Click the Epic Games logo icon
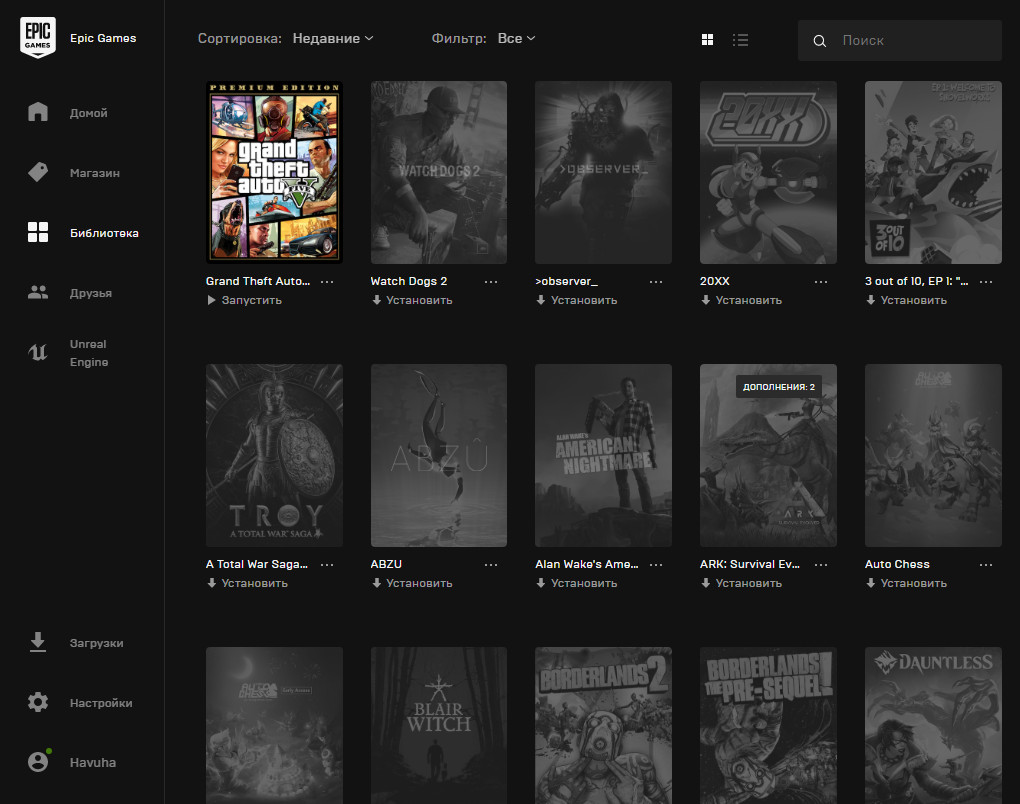This screenshot has height=804, width=1020. tap(38, 38)
